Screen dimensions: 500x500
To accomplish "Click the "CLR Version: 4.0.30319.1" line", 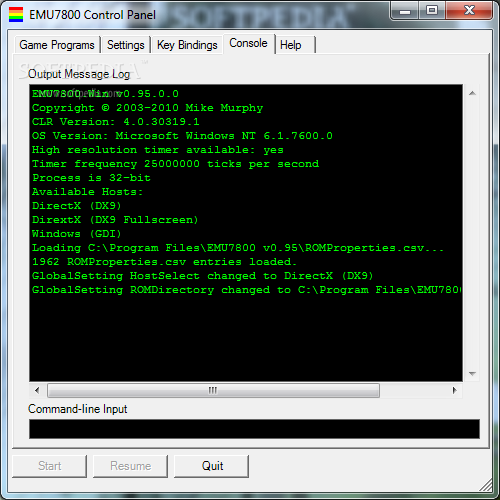I will click(116, 122).
